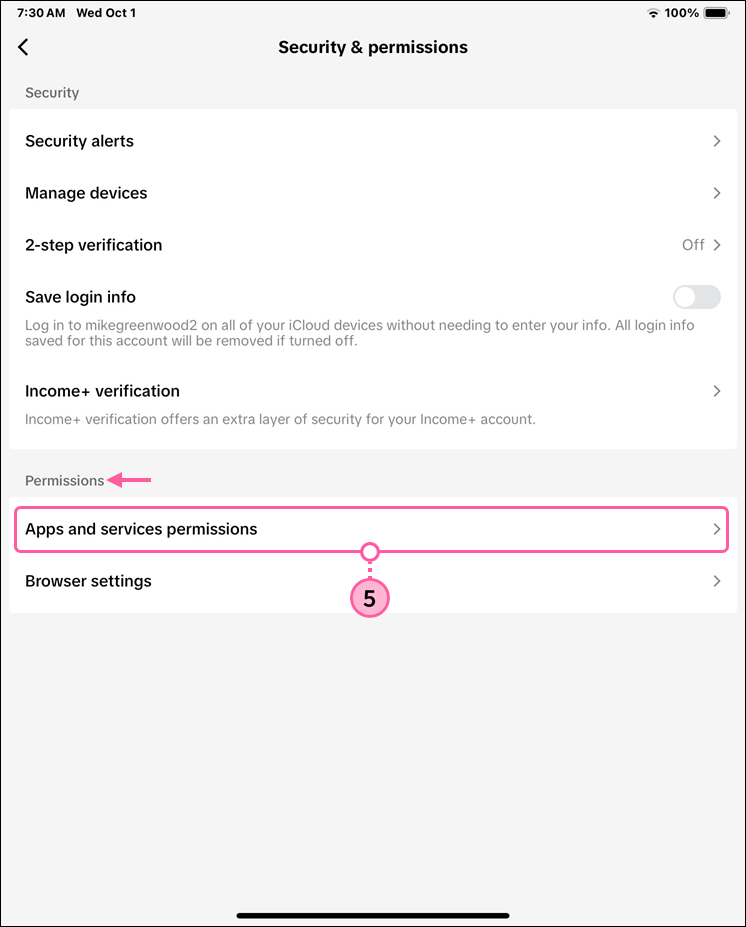The height and width of the screenshot is (927, 746).
Task: Expand the Apps and services permissions row
Action: [x=373, y=529]
